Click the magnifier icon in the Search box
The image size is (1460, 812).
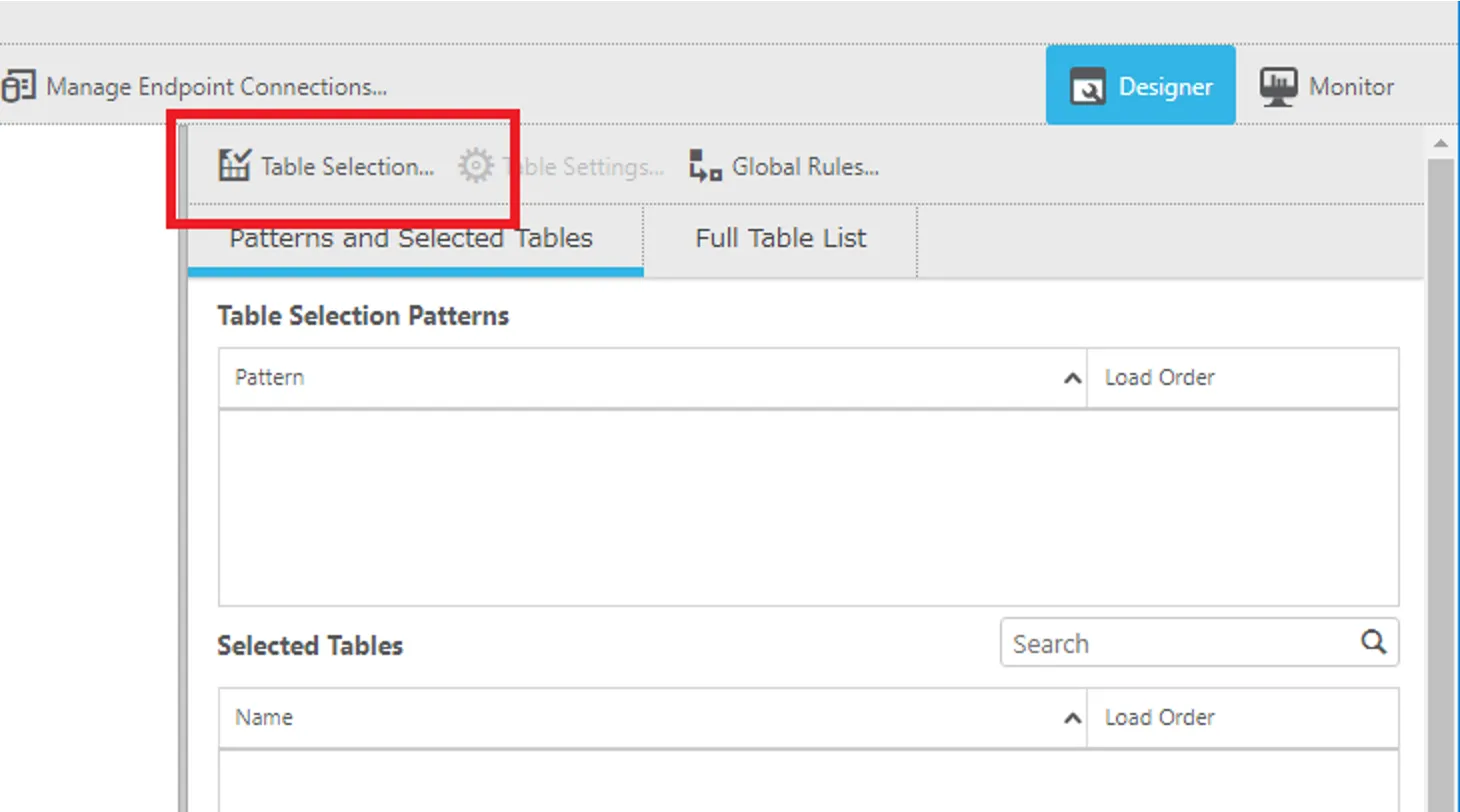click(1374, 642)
